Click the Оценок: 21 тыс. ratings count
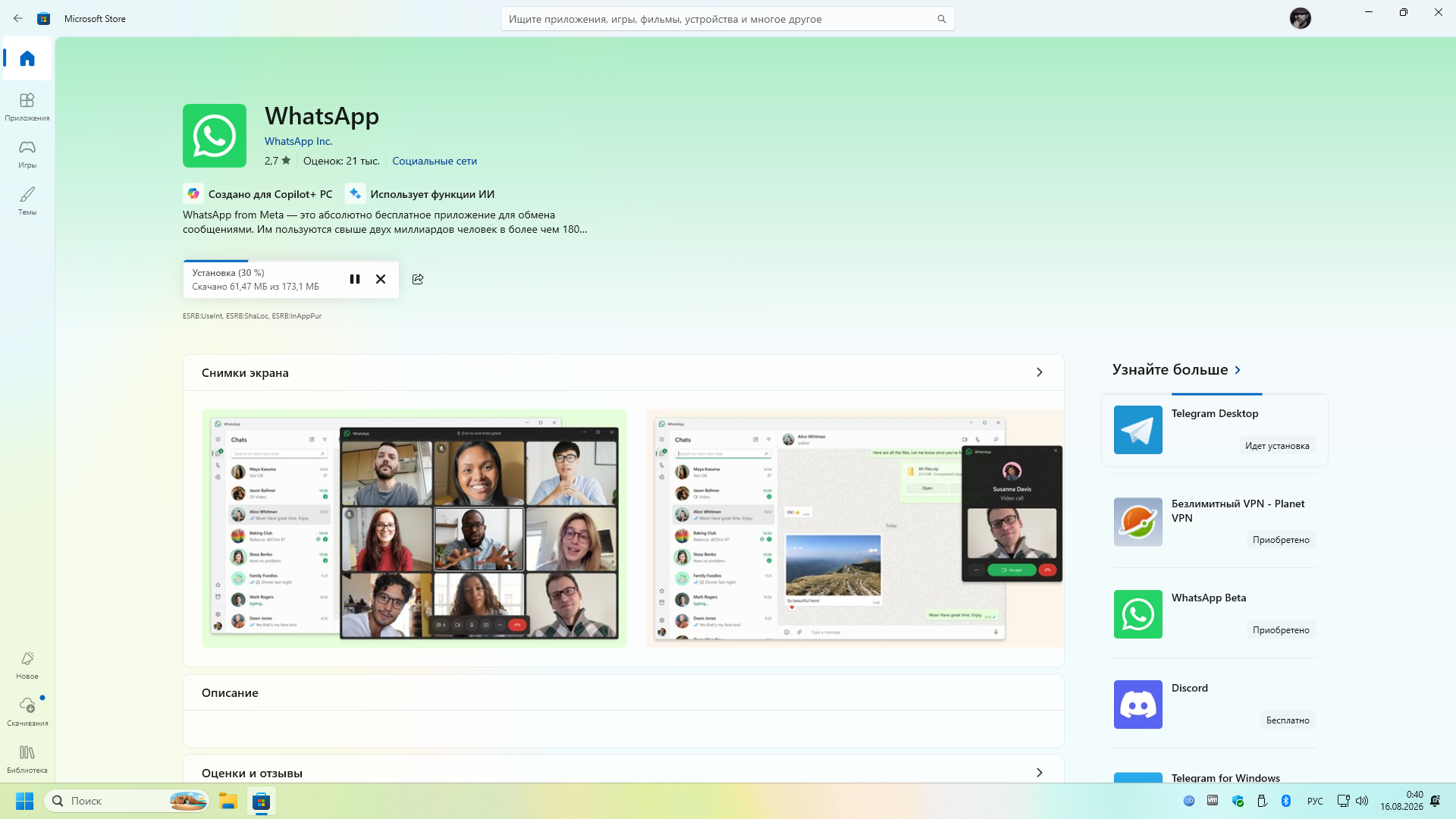The image size is (1456, 819). [x=341, y=161]
